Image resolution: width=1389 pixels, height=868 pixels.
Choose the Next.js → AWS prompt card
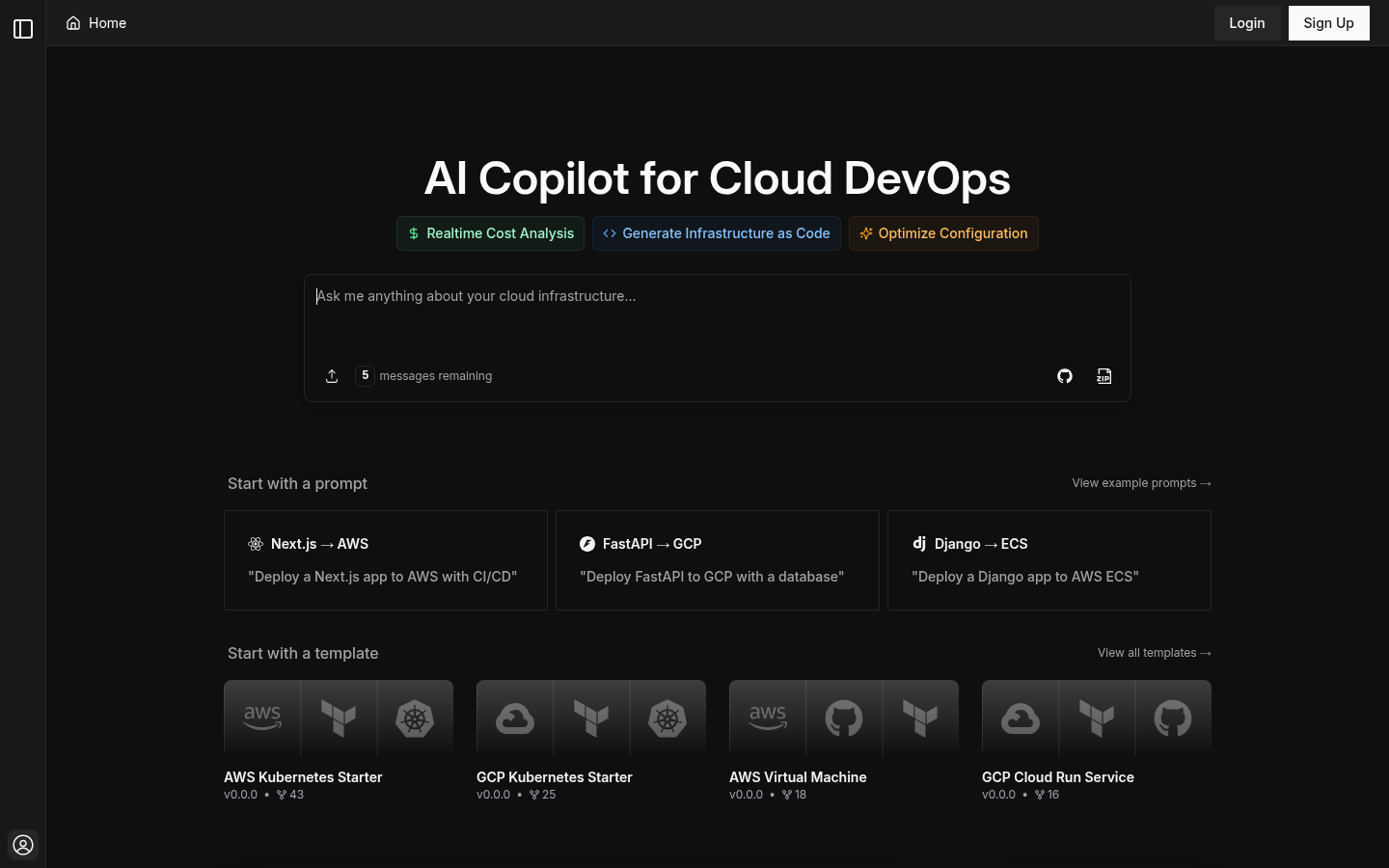click(386, 560)
